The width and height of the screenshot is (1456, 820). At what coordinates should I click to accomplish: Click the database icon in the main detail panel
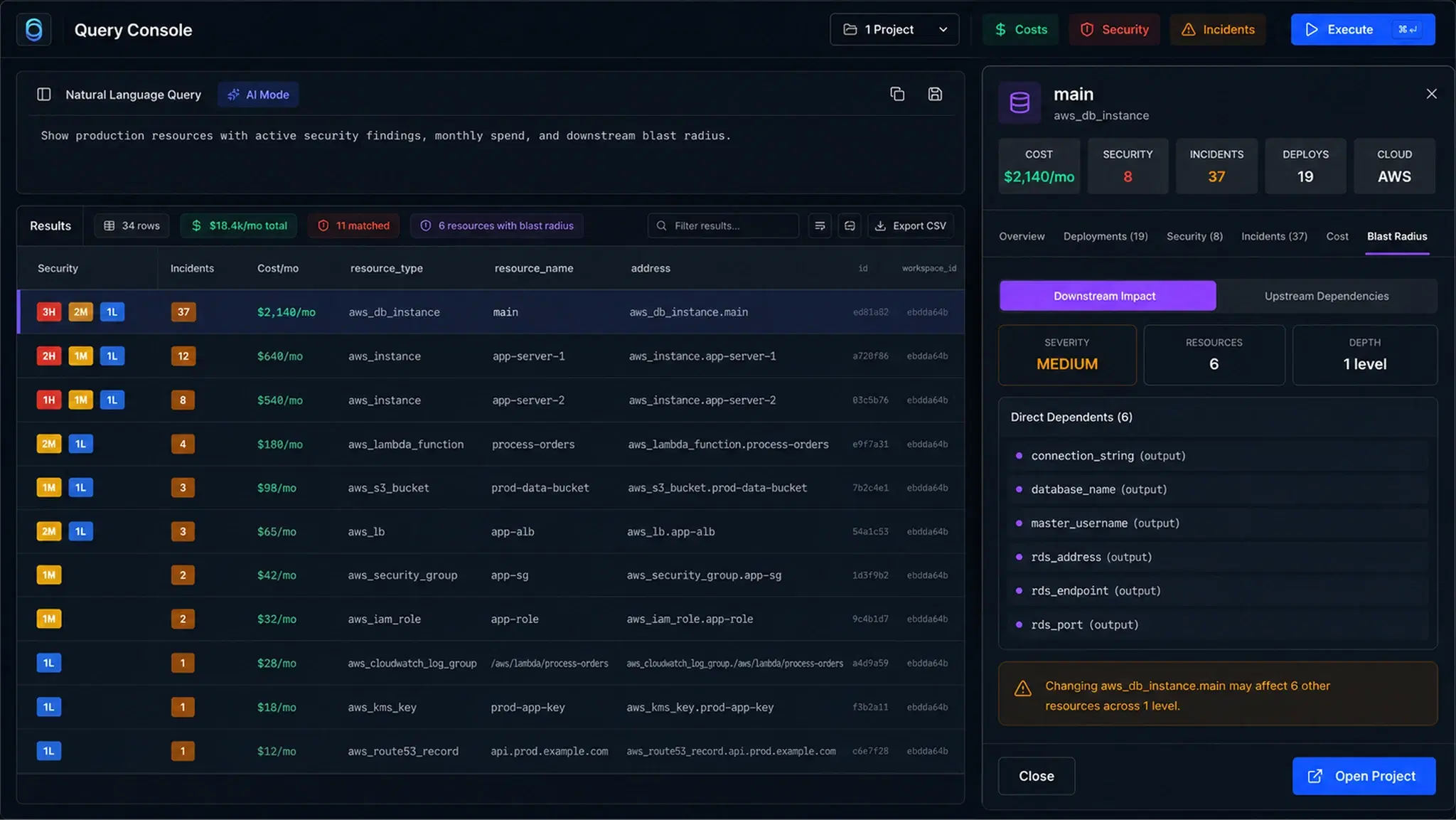pos(1019,103)
